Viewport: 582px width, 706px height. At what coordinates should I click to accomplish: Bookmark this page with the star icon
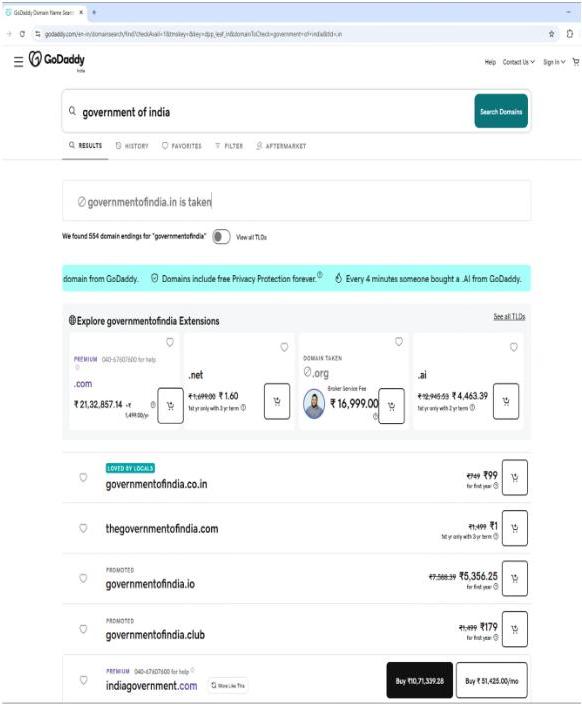click(x=551, y=34)
